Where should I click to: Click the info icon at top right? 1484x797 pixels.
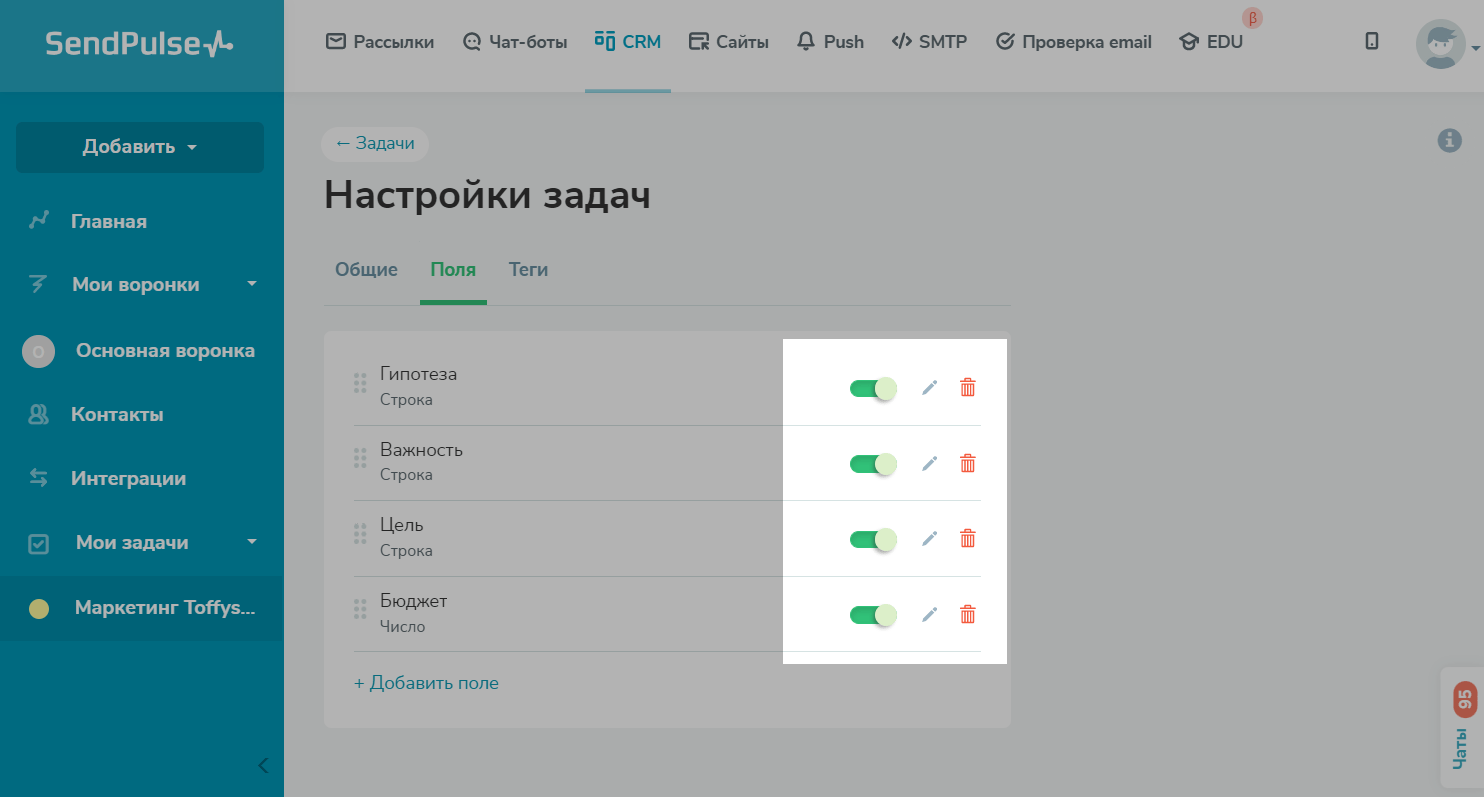click(x=1449, y=141)
